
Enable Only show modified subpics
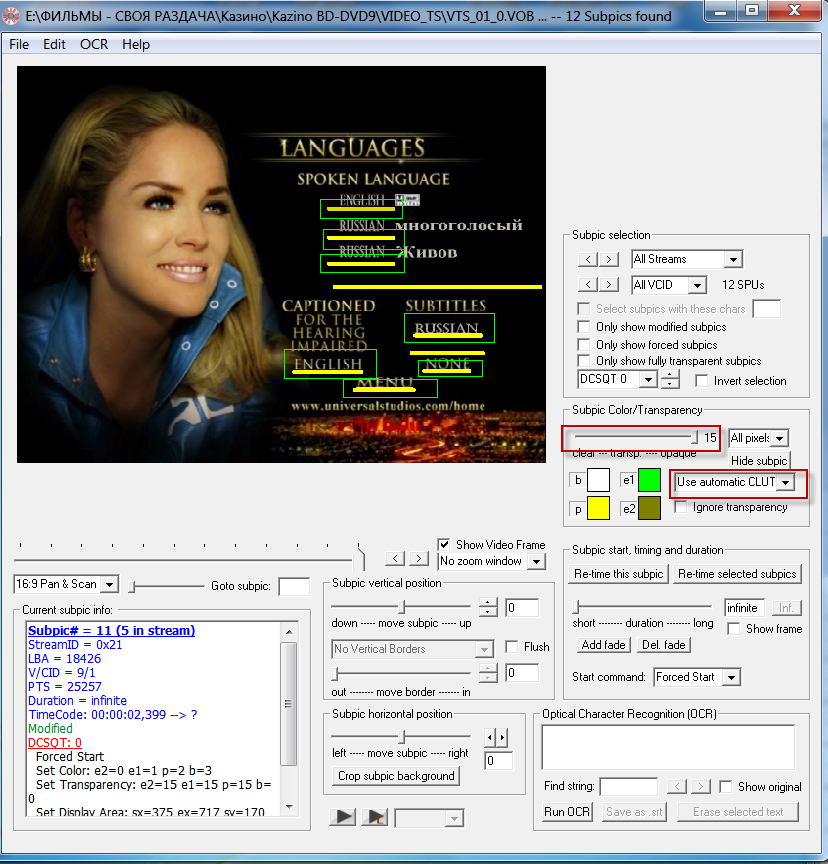click(x=583, y=327)
